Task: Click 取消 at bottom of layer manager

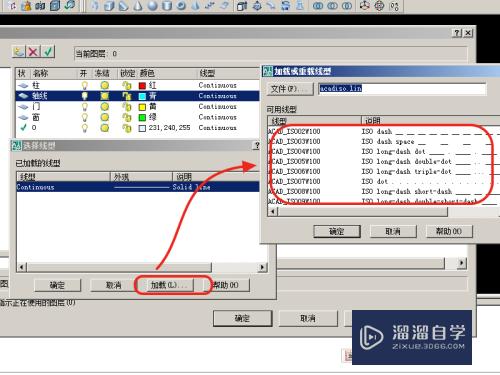Action: [x=308, y=318]
